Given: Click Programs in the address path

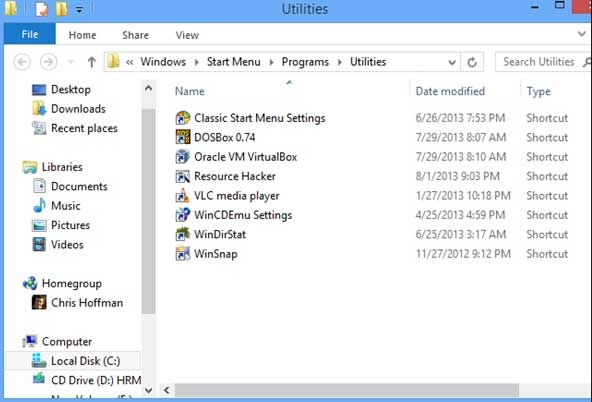Looking at the screenshot, I should pos(305,62).
